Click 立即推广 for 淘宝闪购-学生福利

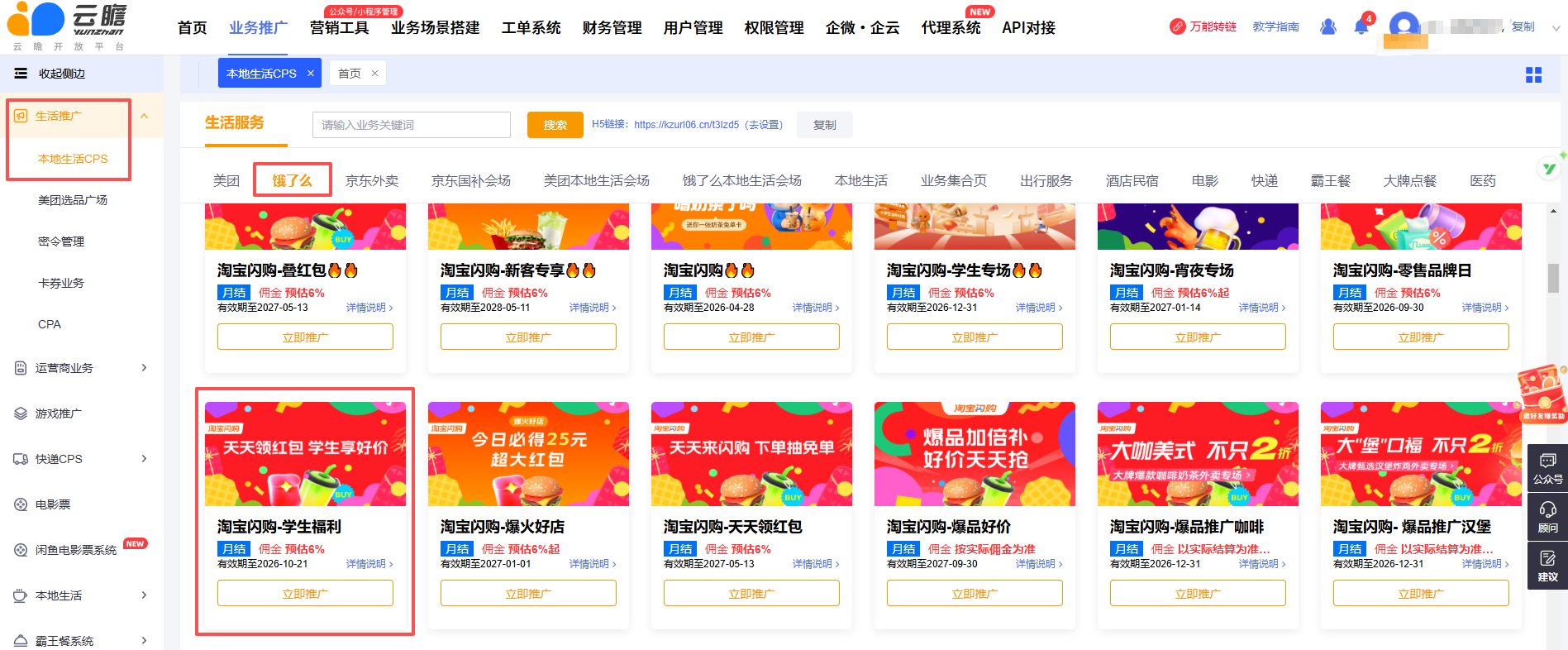(305, 593)
